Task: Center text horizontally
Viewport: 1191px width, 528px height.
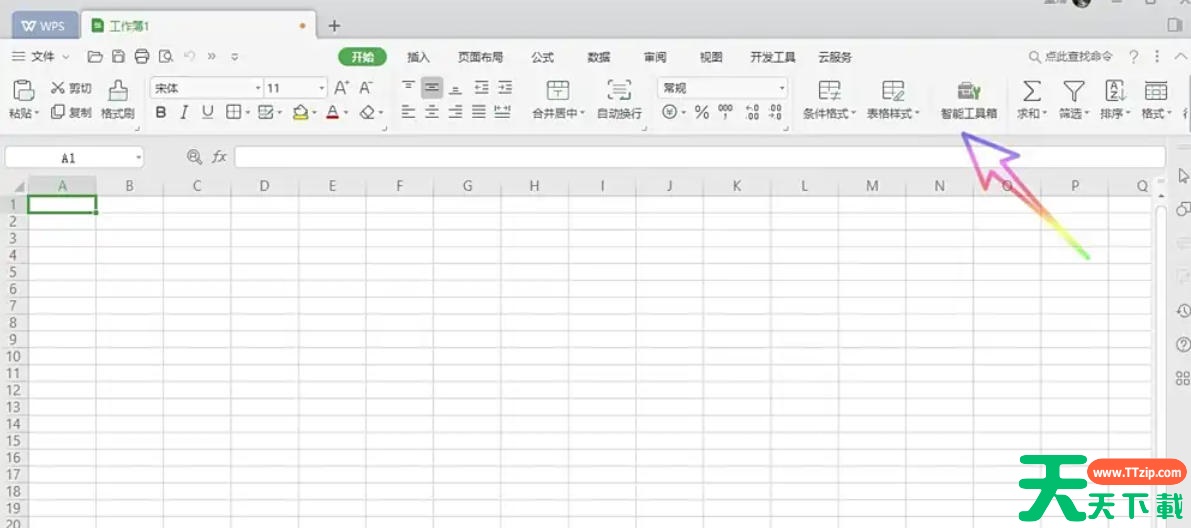Action: pyautogui.click(x=432, y=112)
